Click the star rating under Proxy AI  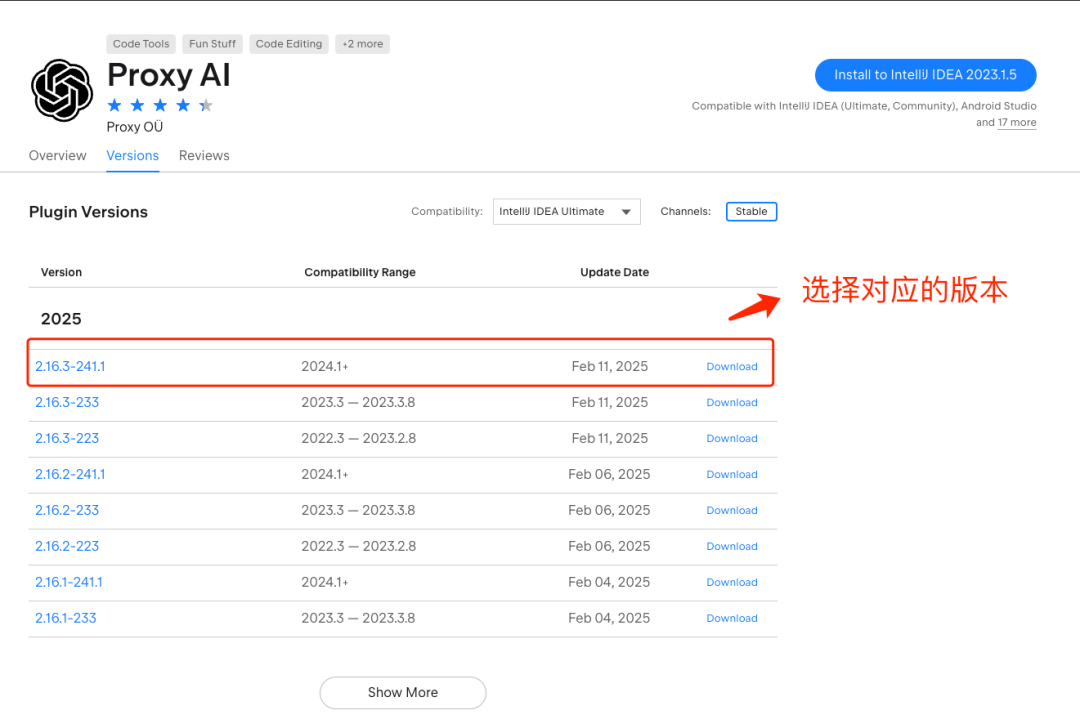point(160,105)
